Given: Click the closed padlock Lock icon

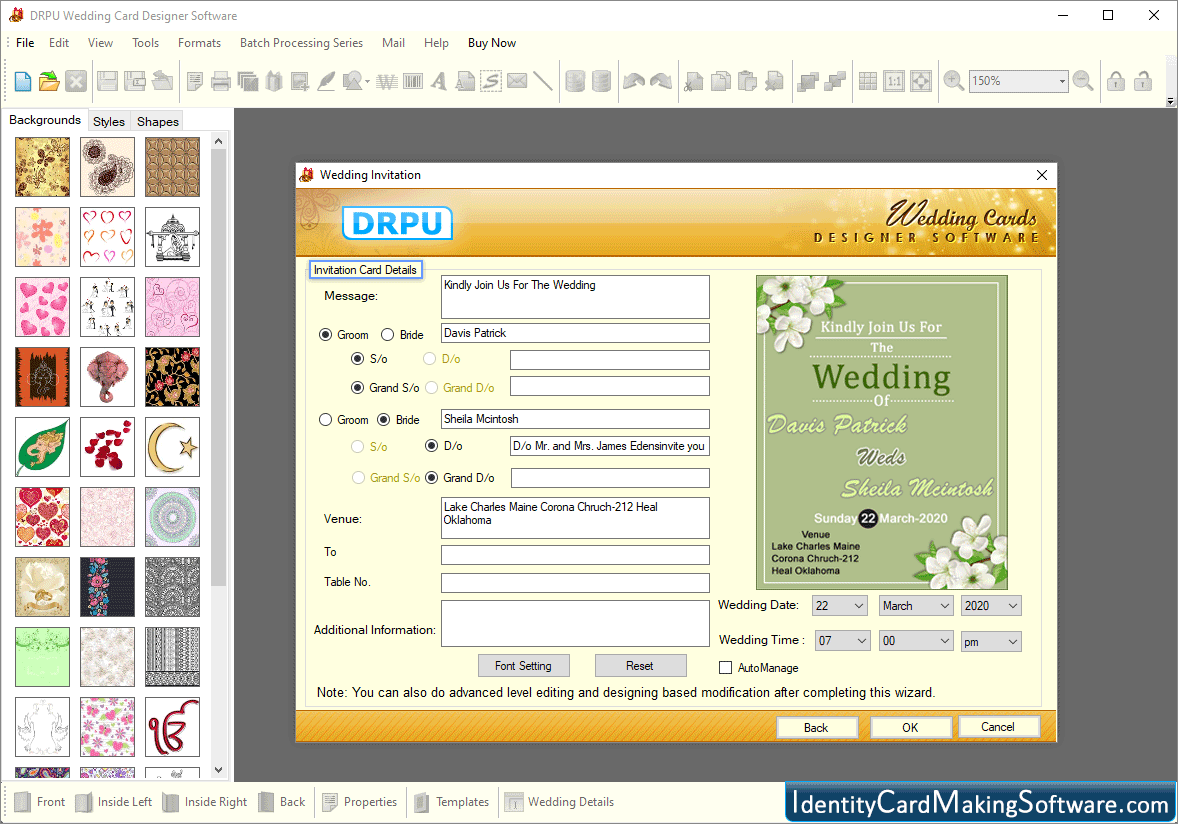Looking at the screenshot, I should coord(1116,81).
